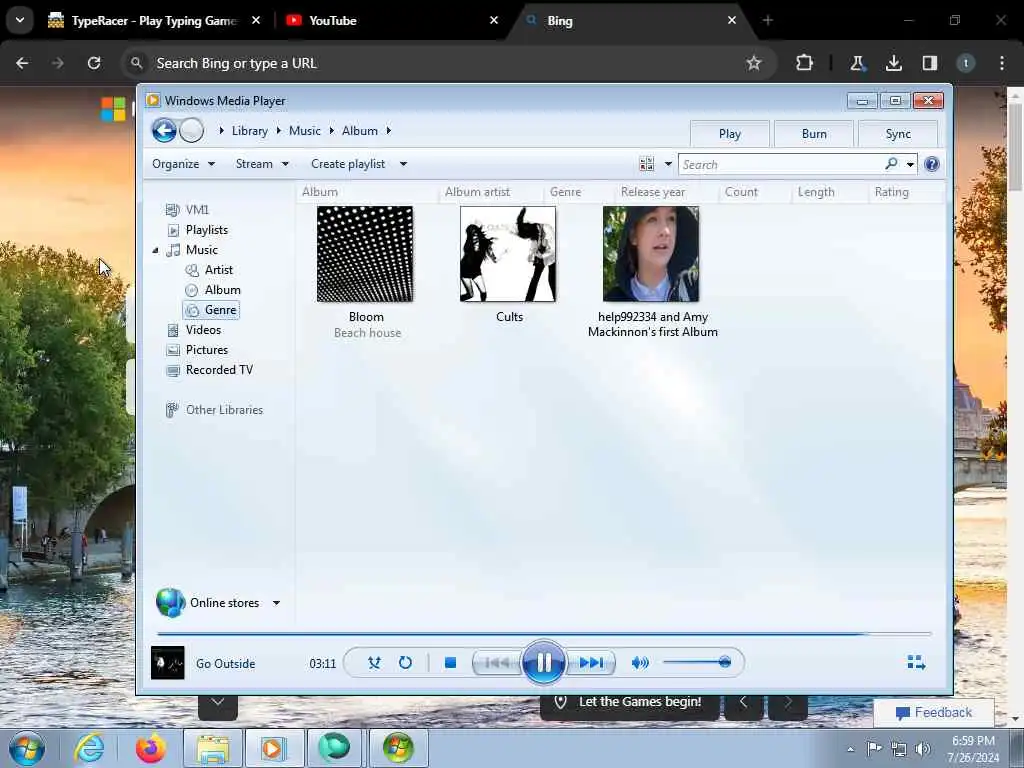Image resolution: width=1024 pixels, height=768 pixels.
Task: Collapse the Music tree node
Action: coord(155,250)
